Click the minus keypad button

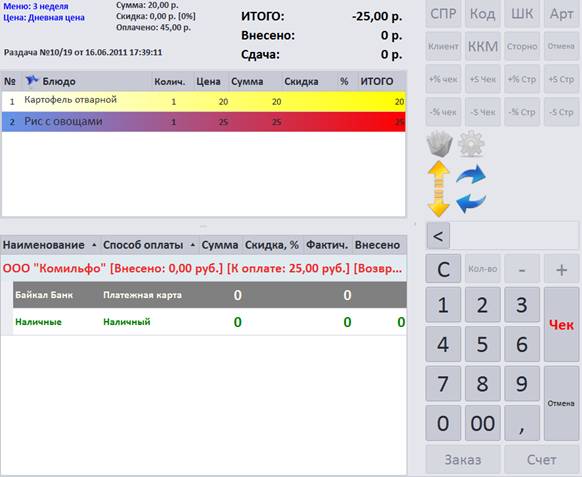[522, 269]
